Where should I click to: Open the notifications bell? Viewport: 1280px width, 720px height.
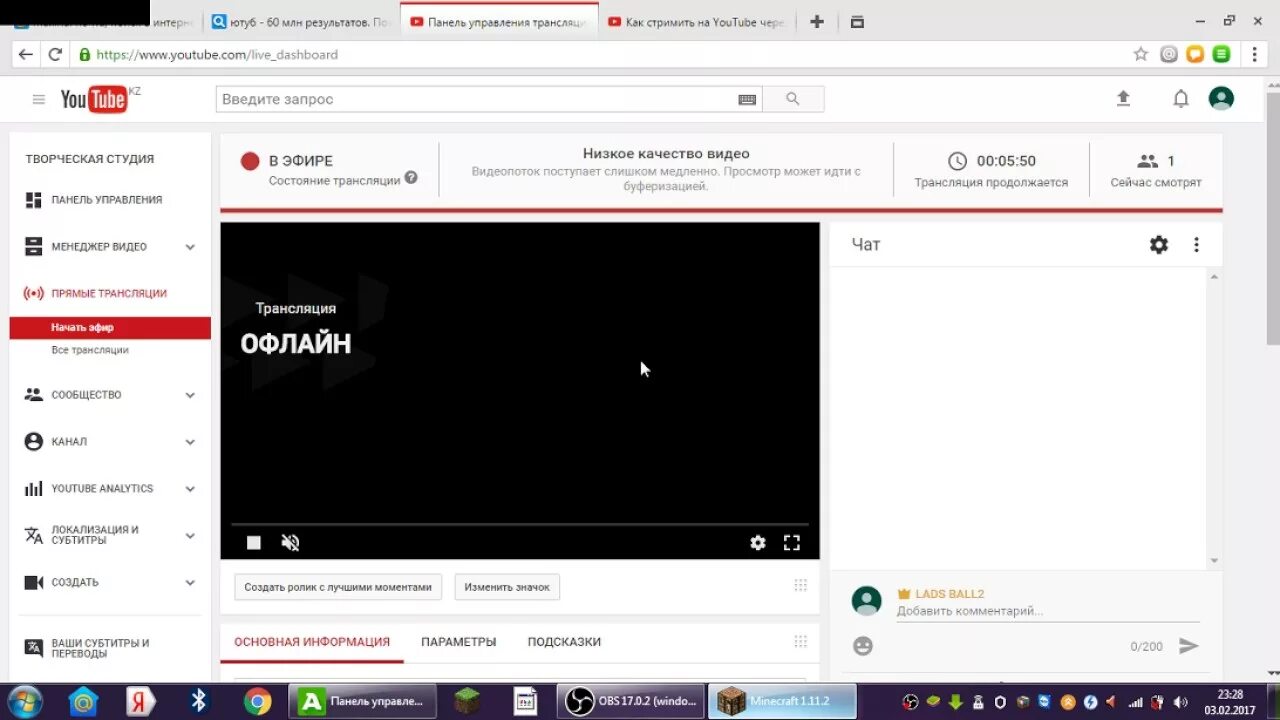click(1181, 98)
